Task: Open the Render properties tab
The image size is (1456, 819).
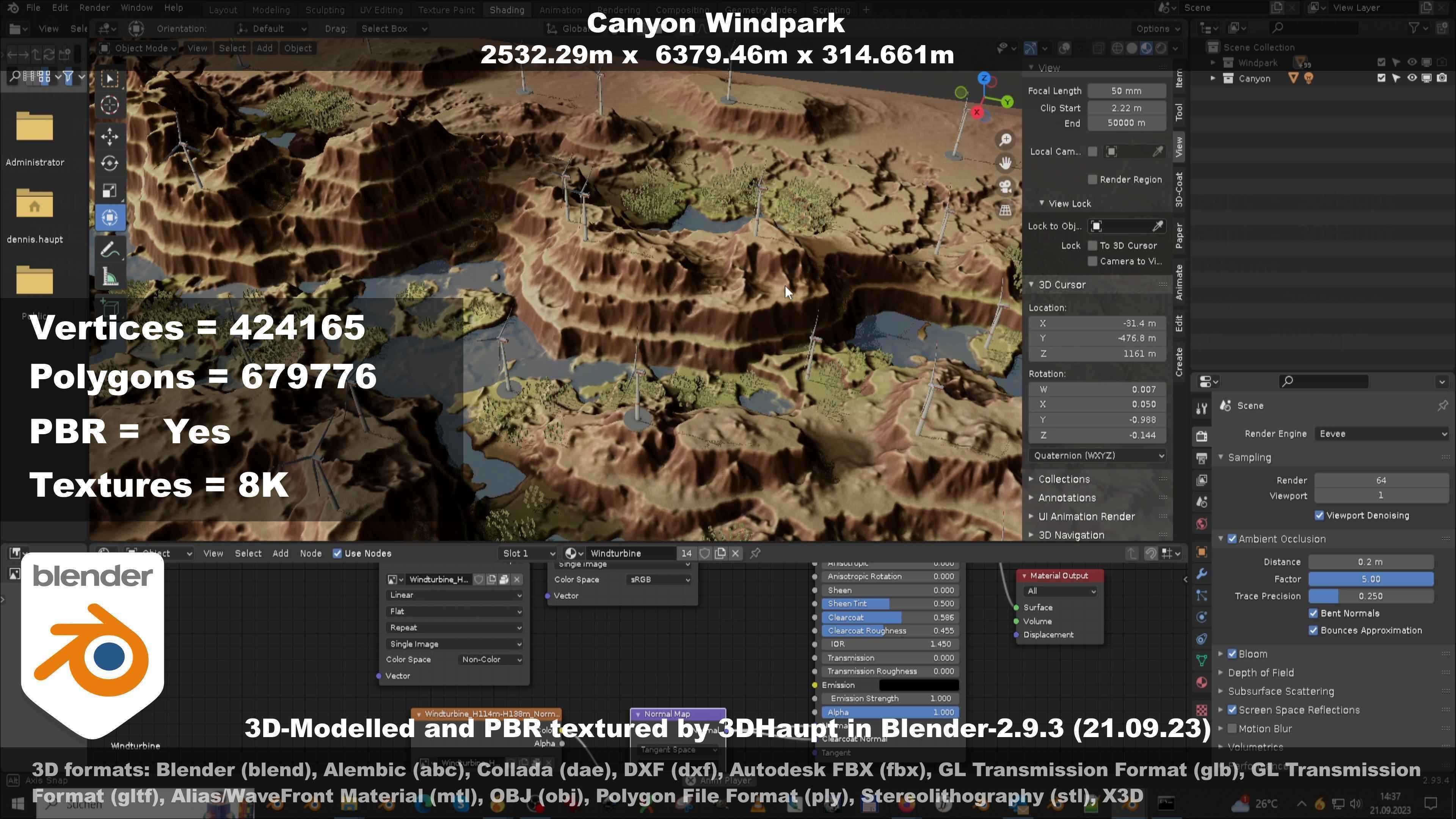Action: click(1202, 436)
